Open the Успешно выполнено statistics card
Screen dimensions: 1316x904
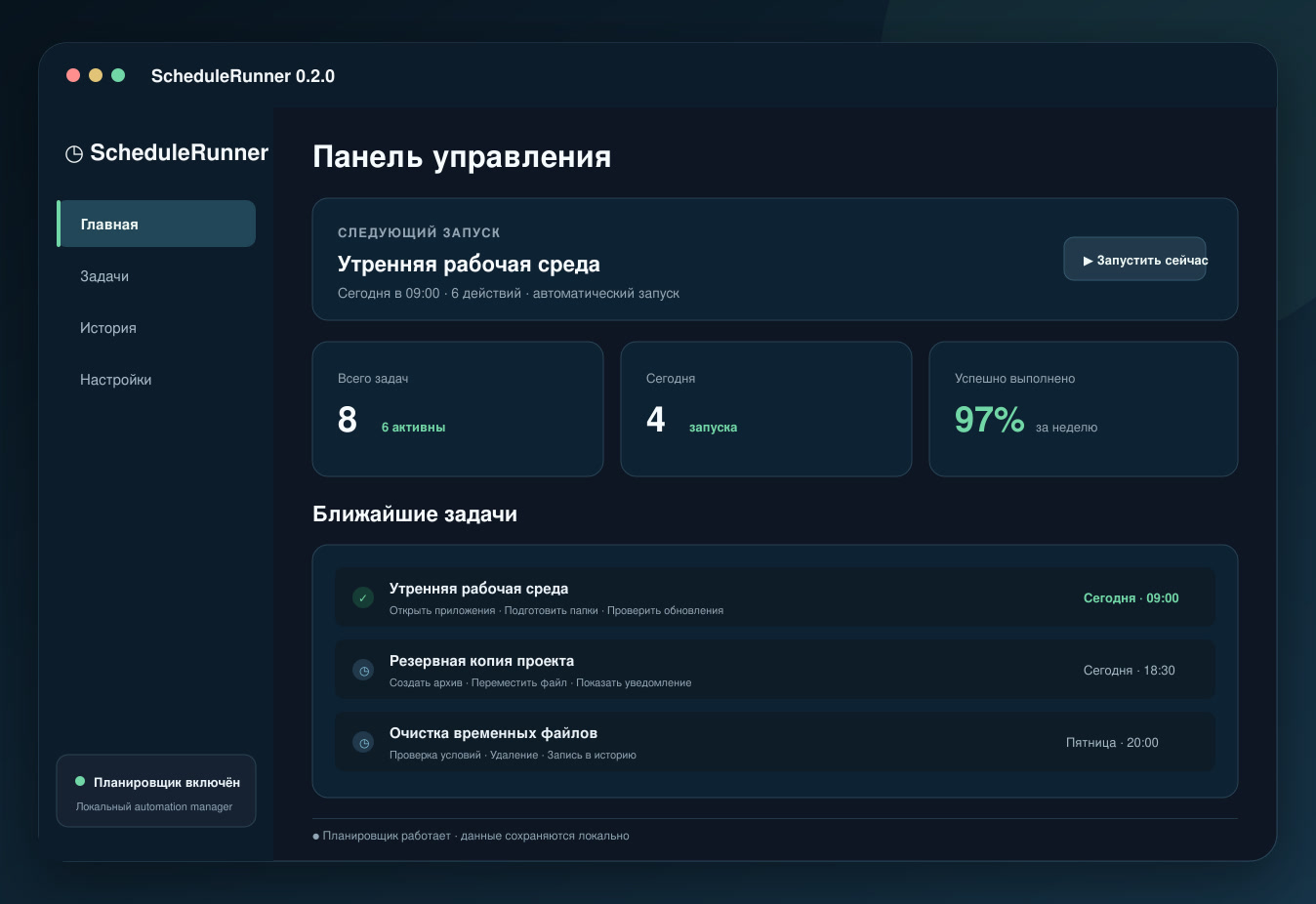[1084, 409]
